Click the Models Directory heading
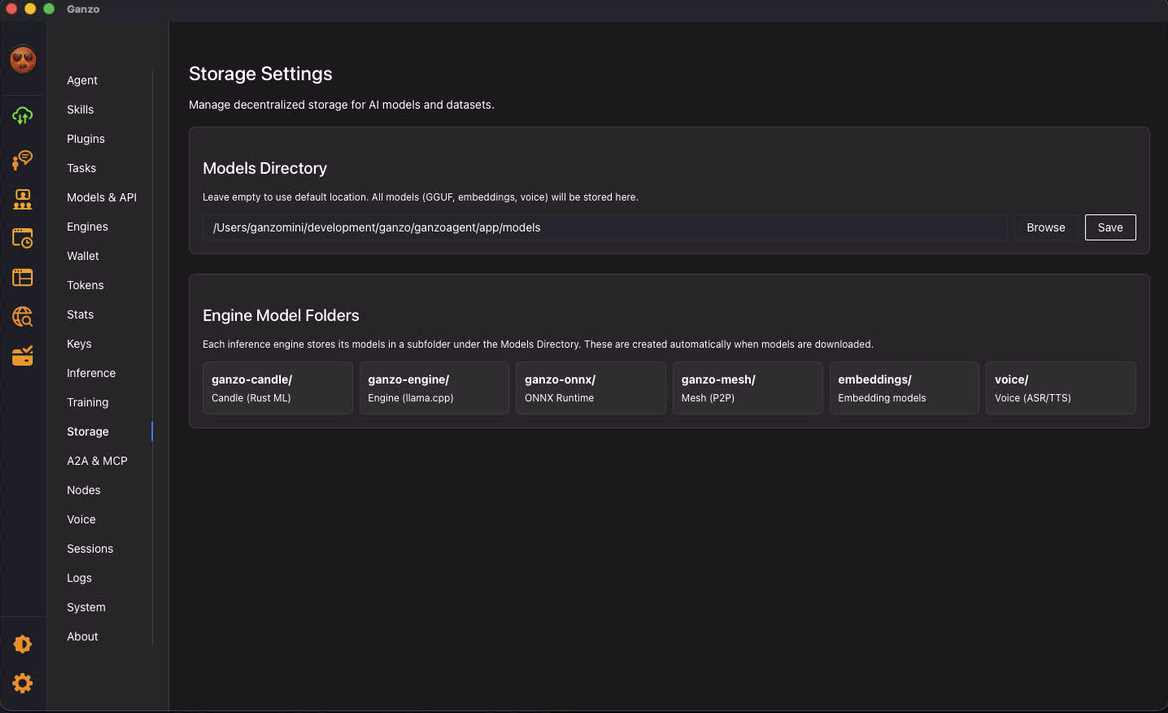 point(264,168)
